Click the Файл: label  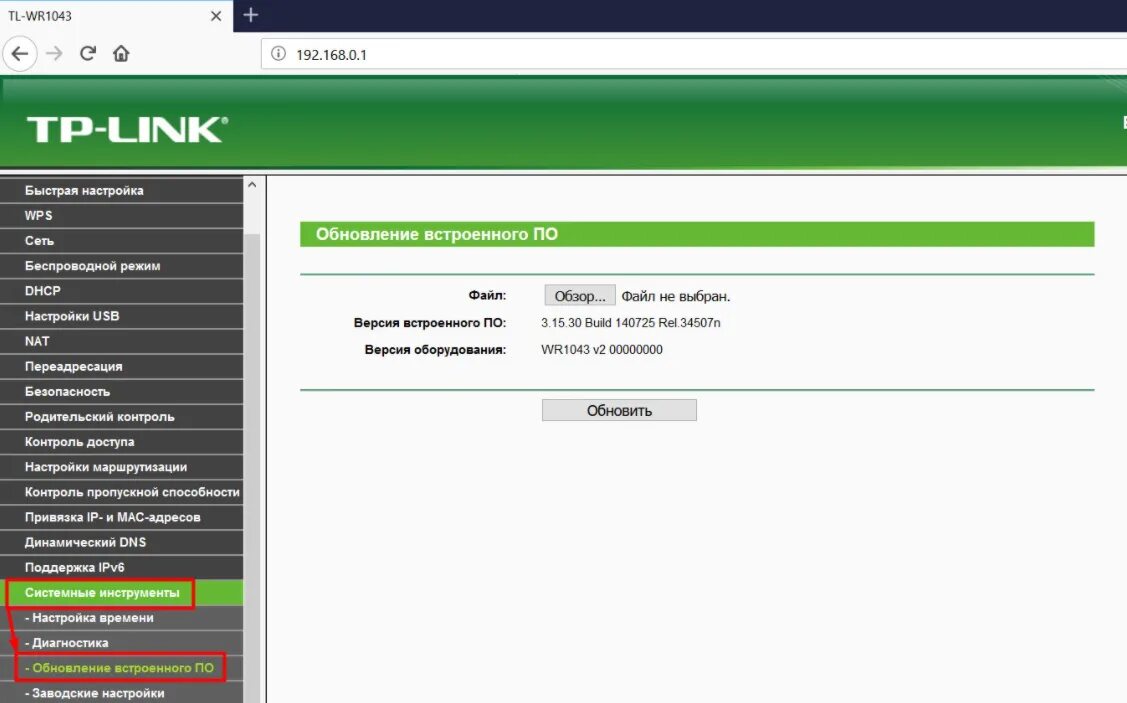487,295
